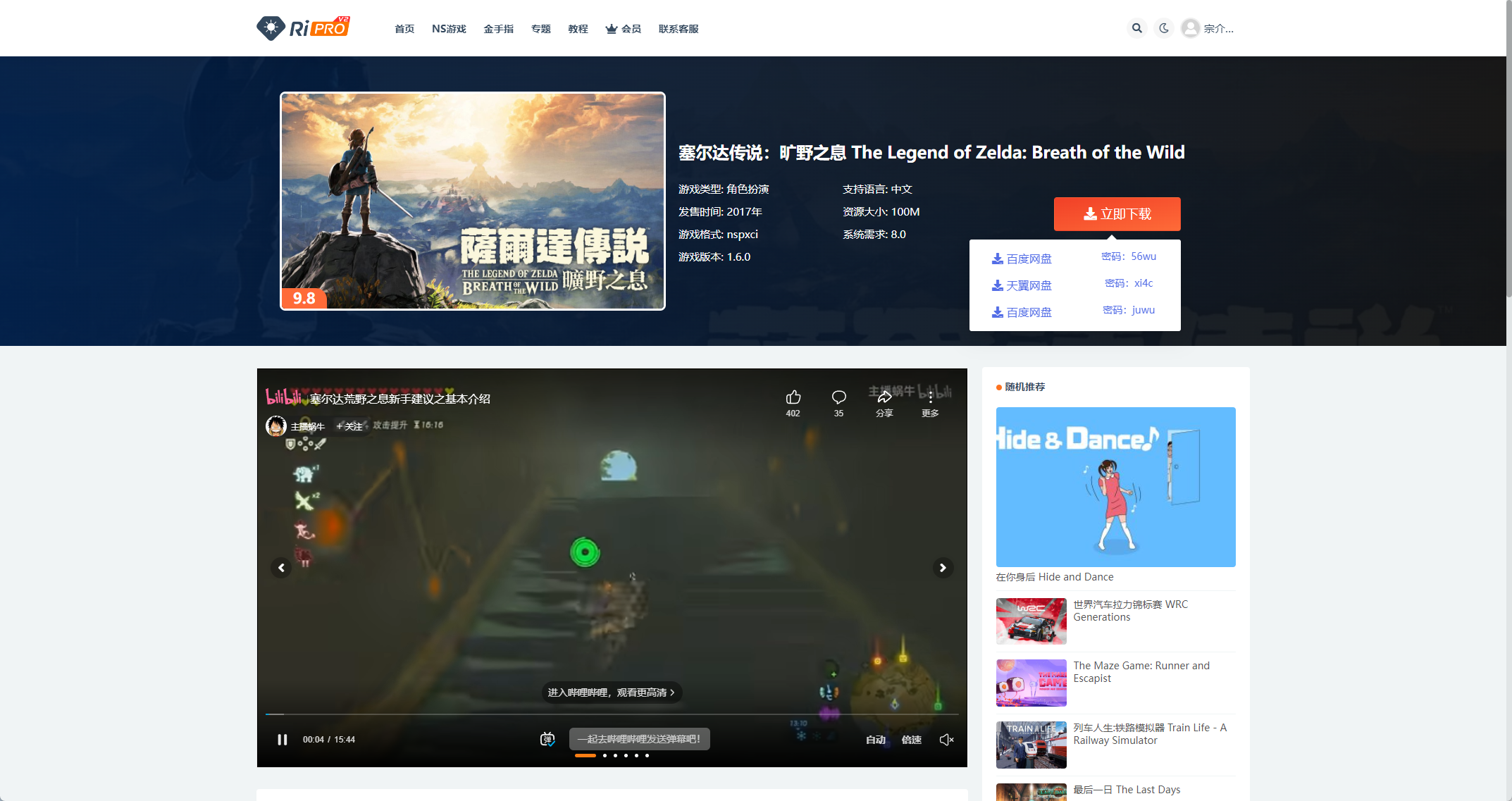
Task: Unmute the video speaker icon
Action: click(946, 740)
